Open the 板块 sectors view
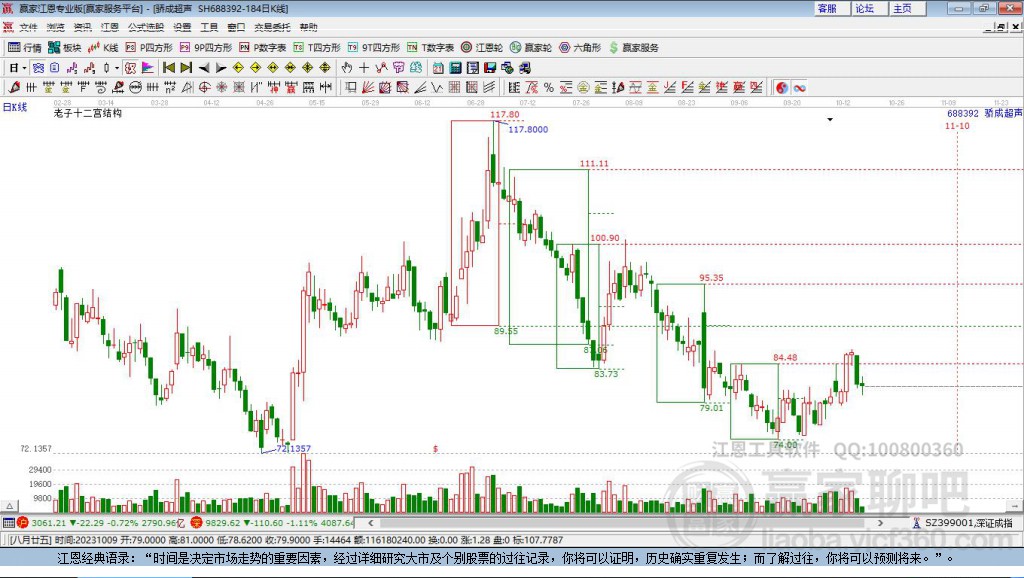Image resolution: width=1024 pixels, height=578 pixels. [65, 48]
